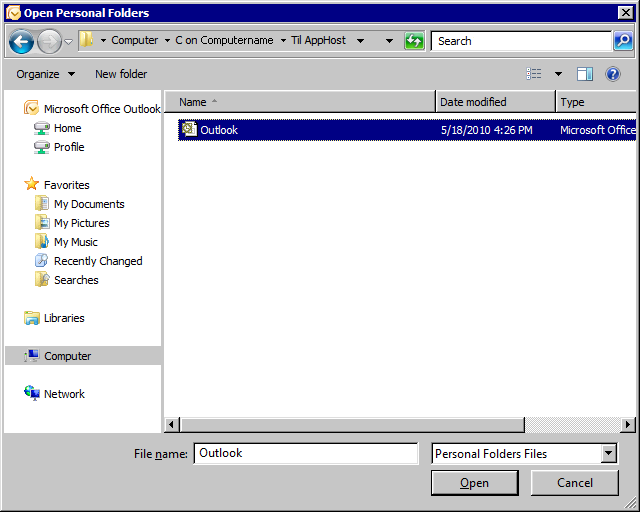
Task: Click the Favorites star icon
Action: pyautogui.click(x=31, y=184)
